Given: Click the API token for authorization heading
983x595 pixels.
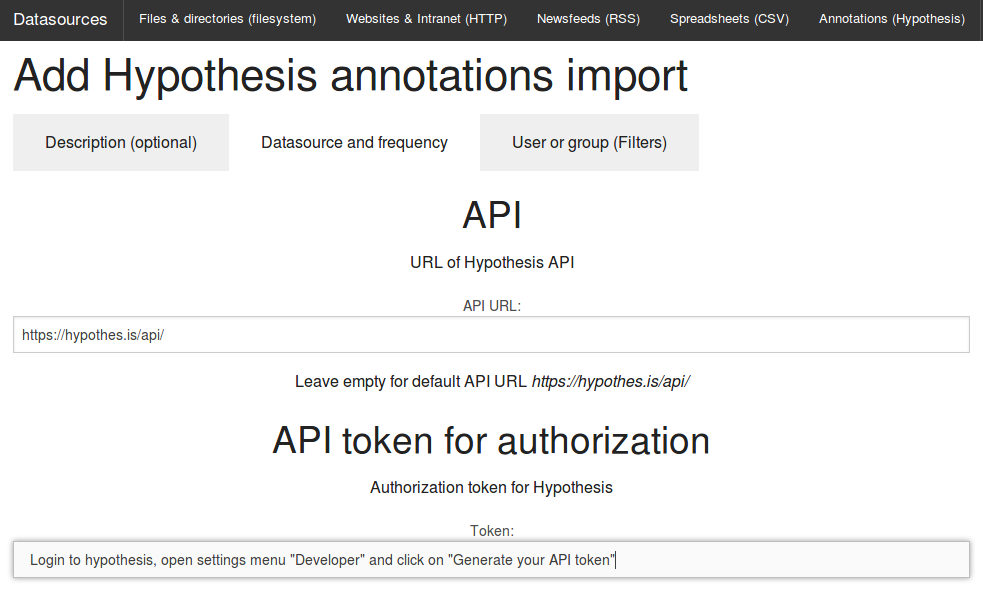Looking at the screenshot, I should [x=492, y=440].
